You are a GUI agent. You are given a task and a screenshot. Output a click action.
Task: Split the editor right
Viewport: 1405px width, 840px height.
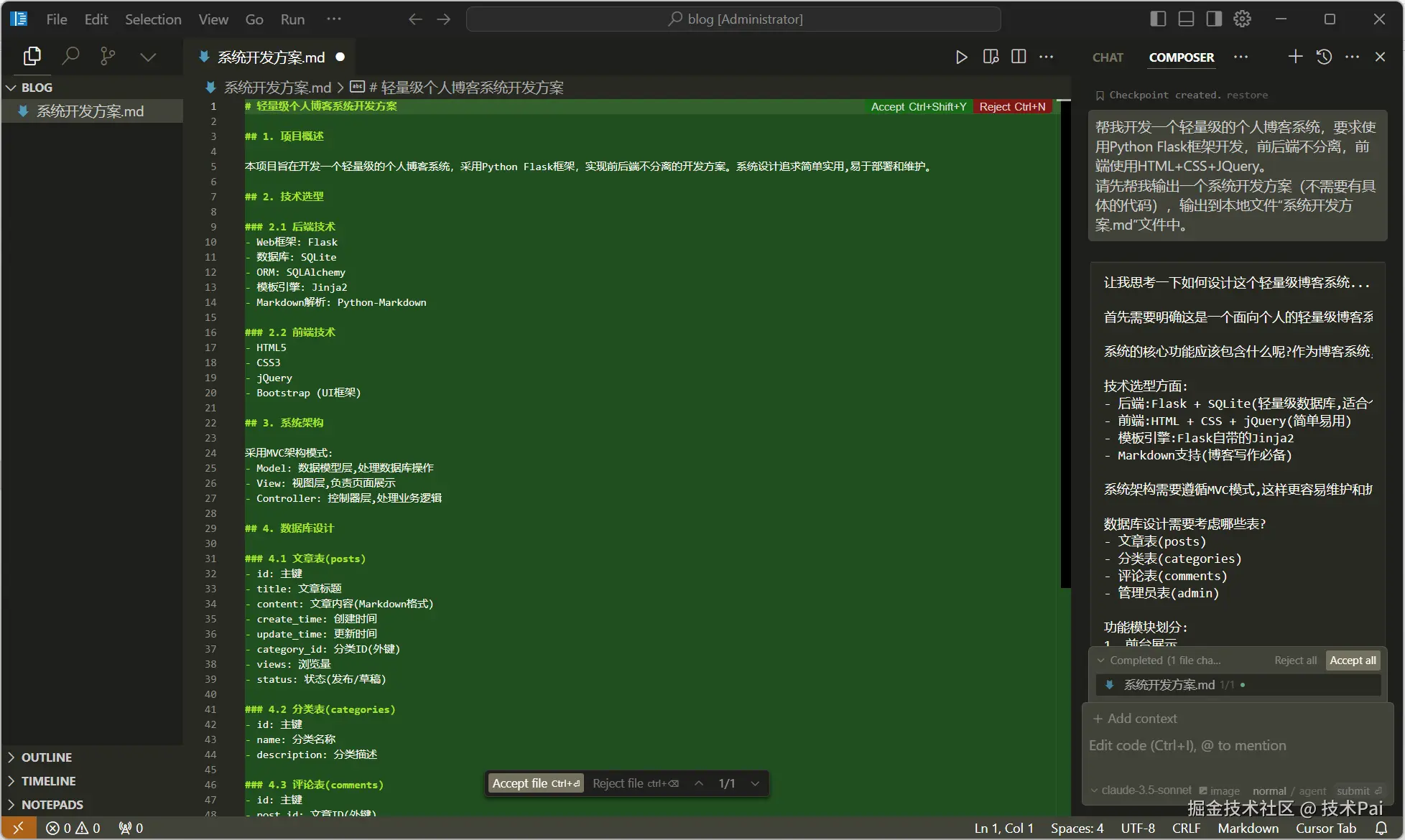[x=1019, y=57]
